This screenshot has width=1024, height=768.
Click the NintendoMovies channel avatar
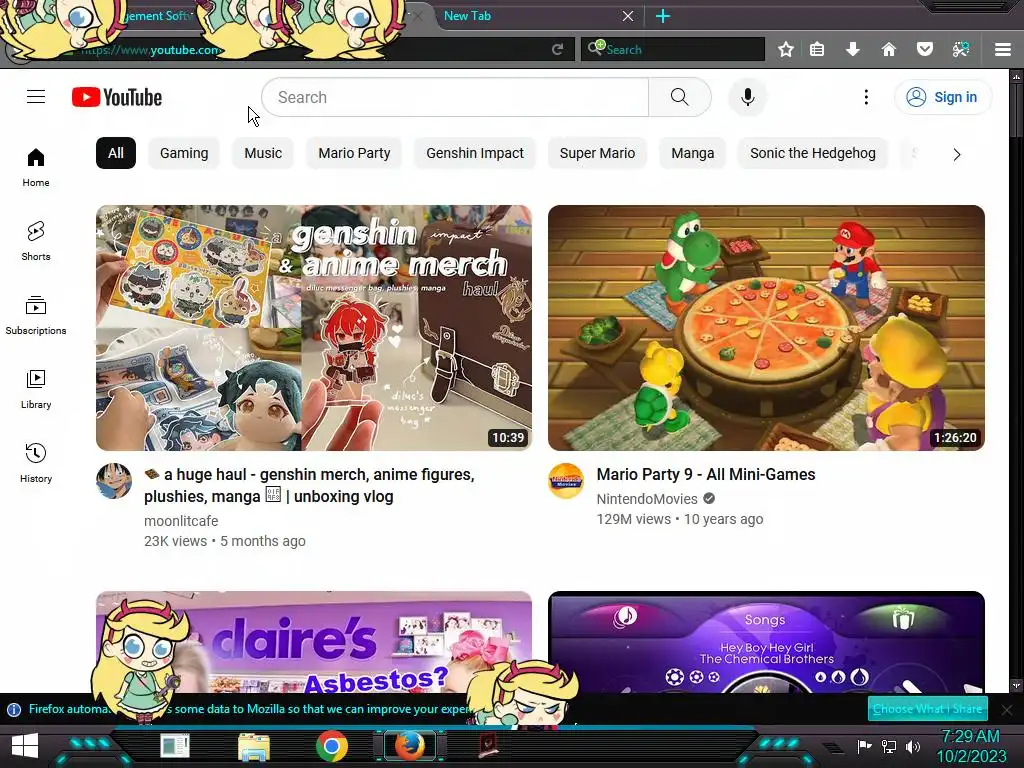click(x=566, y=481)
